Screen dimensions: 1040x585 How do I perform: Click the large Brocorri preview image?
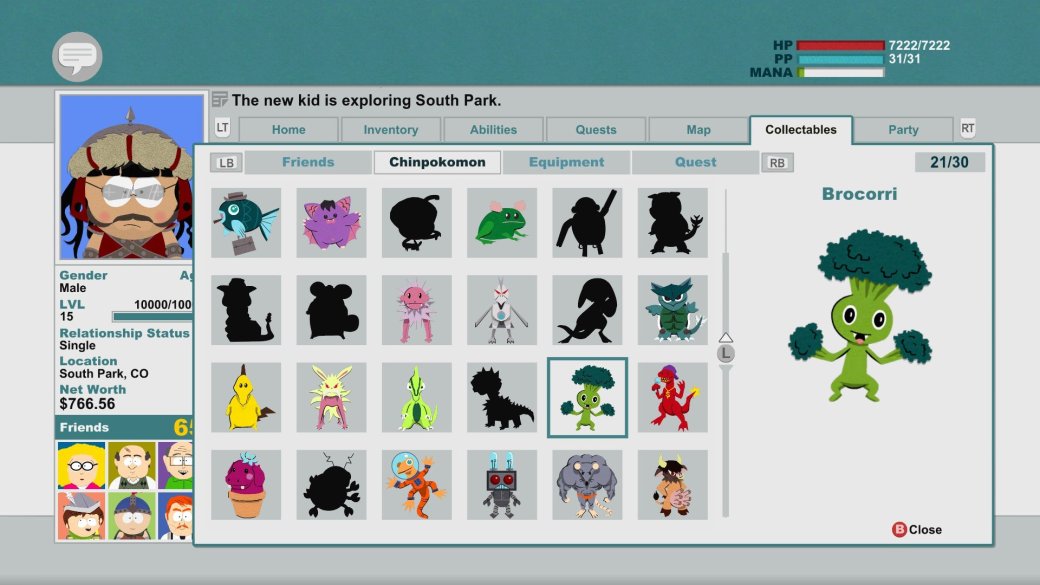click(x=860, y=316)
